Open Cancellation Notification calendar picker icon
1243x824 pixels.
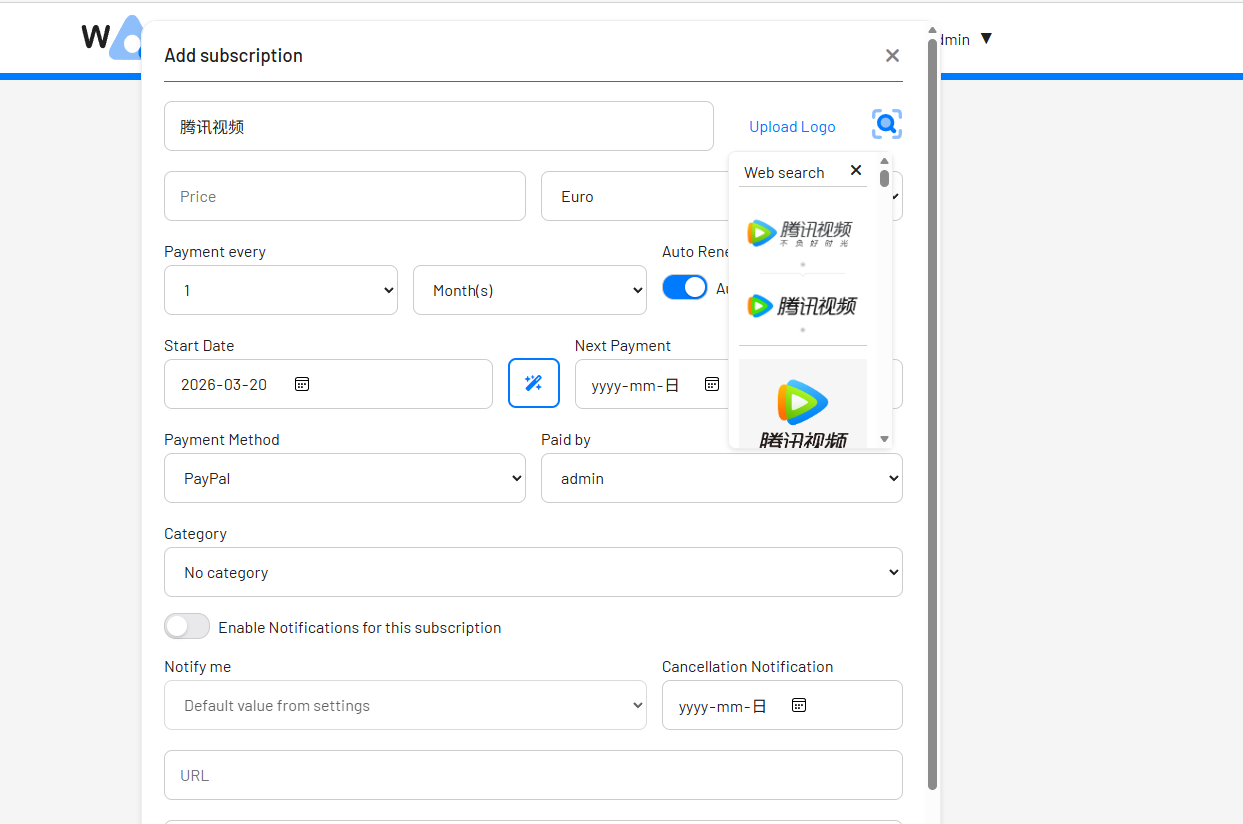click(798, 705)
